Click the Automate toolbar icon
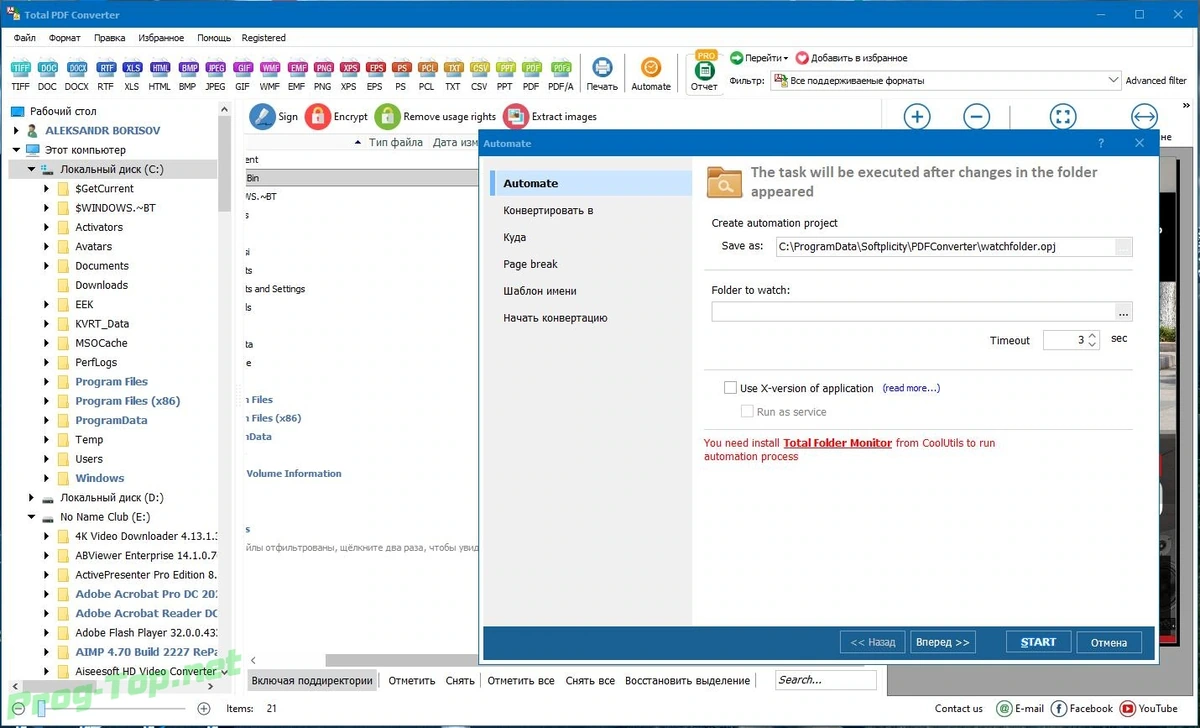This screenshot has width=1200, height=728. coord(651,68)
